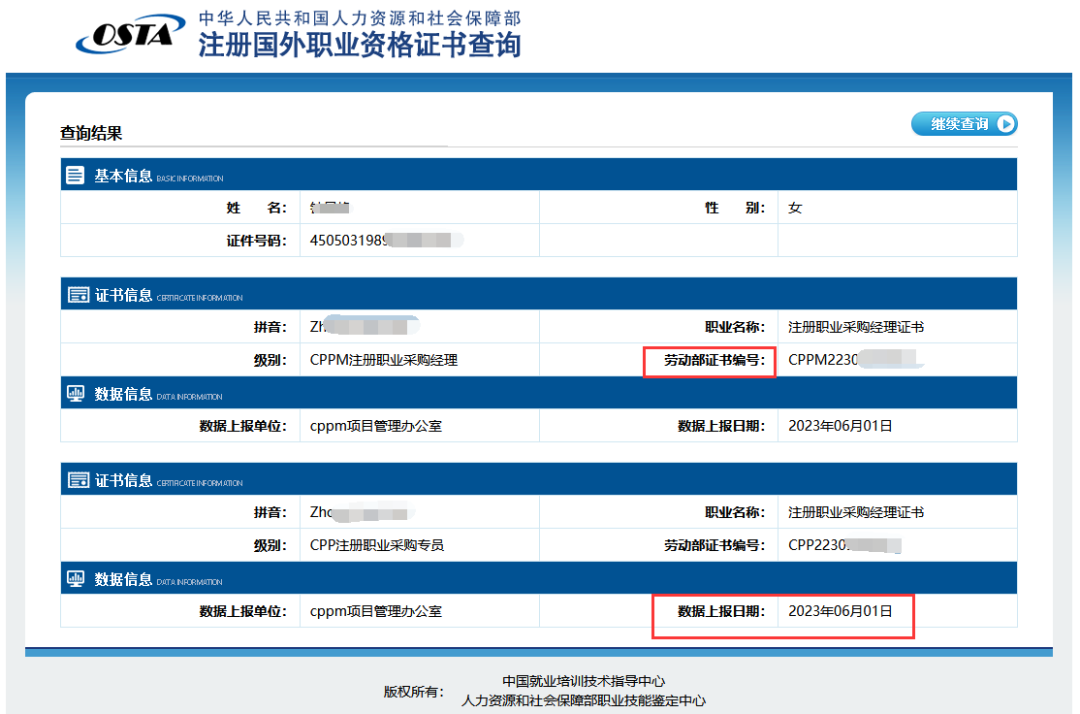This screenshot has width=1080, height=714.
Task: Click the OSTA logo
Action: tap(131, 34)
